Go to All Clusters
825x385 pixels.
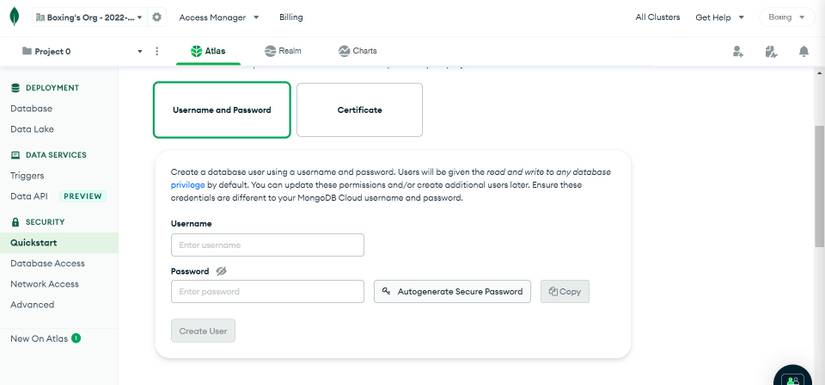pyautogui.click(x=658, y=17)
